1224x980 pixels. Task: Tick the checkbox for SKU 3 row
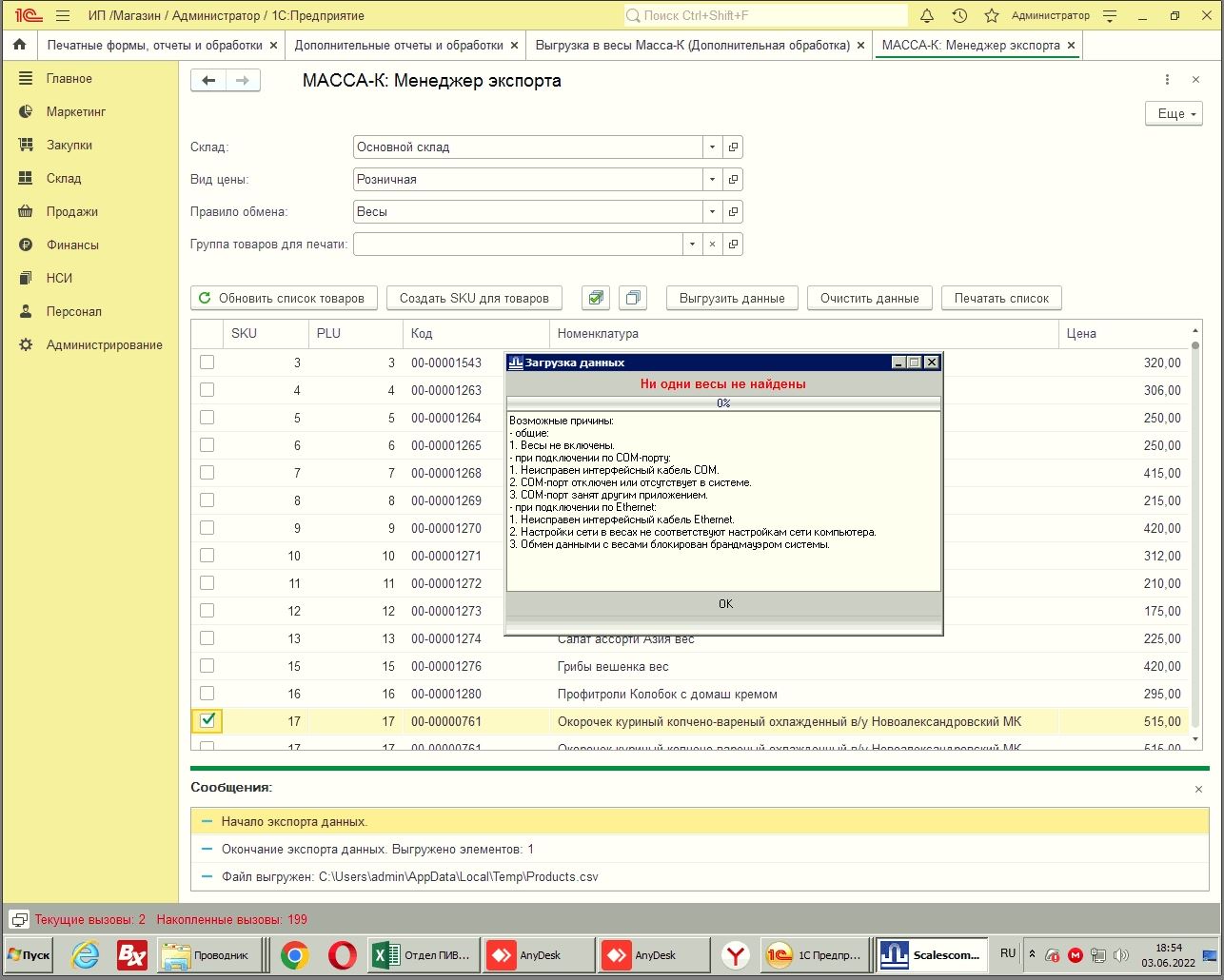point(207,363)
